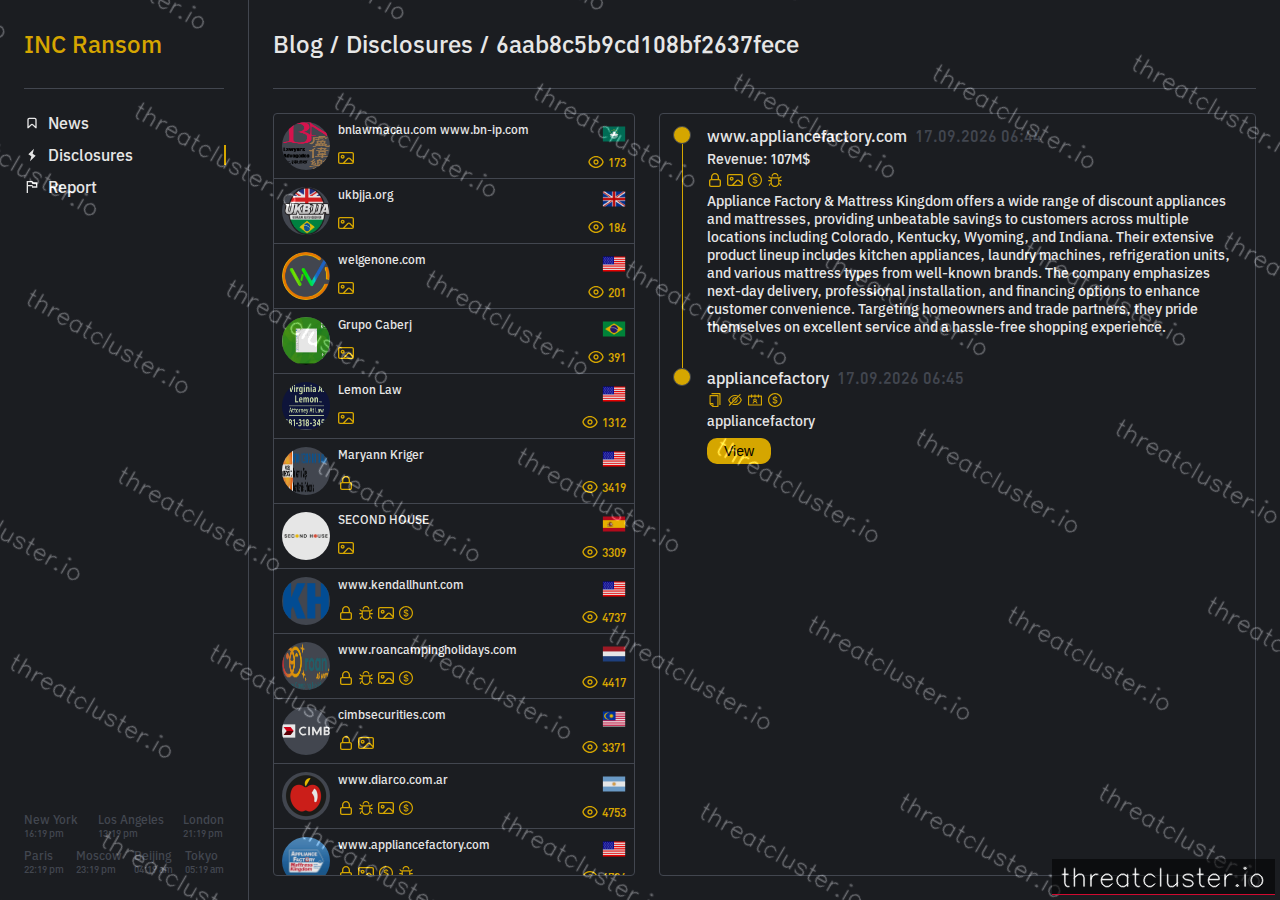This screenshot has width=1280, height=900.
Task: Click the eye views icon for SECOND HOUSE
Action: (590, 552)
